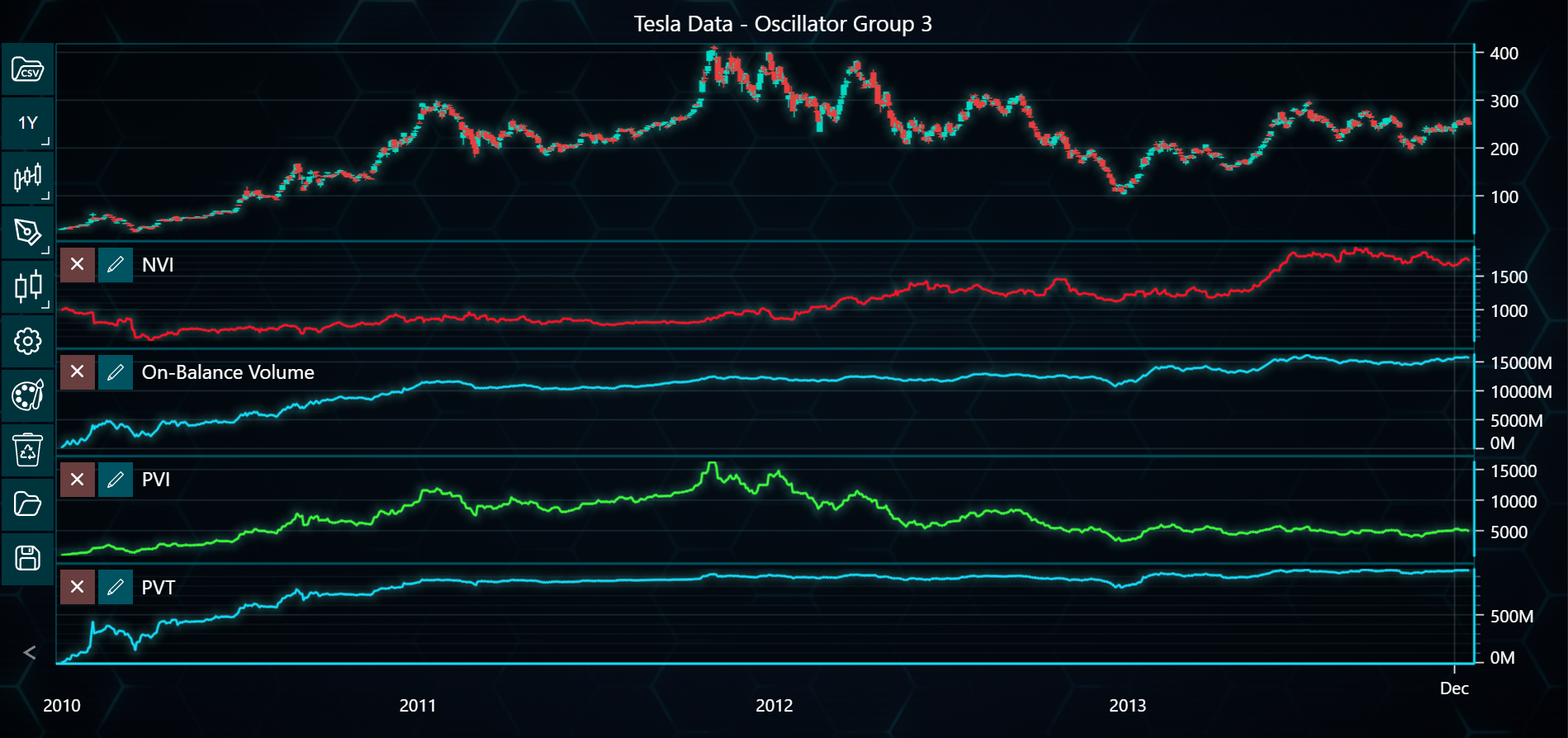Click the PVI 15000 axis value
Viewport: 1568px width, 738px height.
click(1514, 471)
